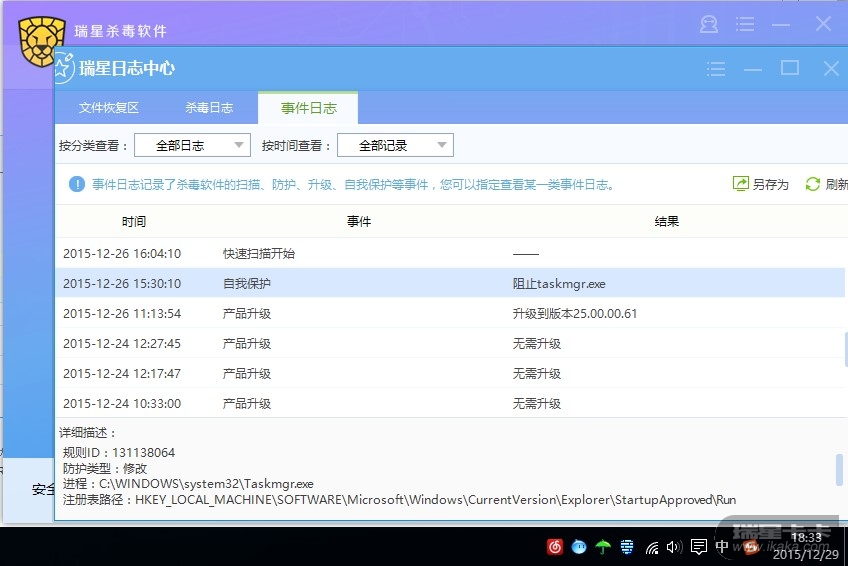The image size is (848, 566).
Task: Switch to the 杀毒日志 tab
Action: 209,108
